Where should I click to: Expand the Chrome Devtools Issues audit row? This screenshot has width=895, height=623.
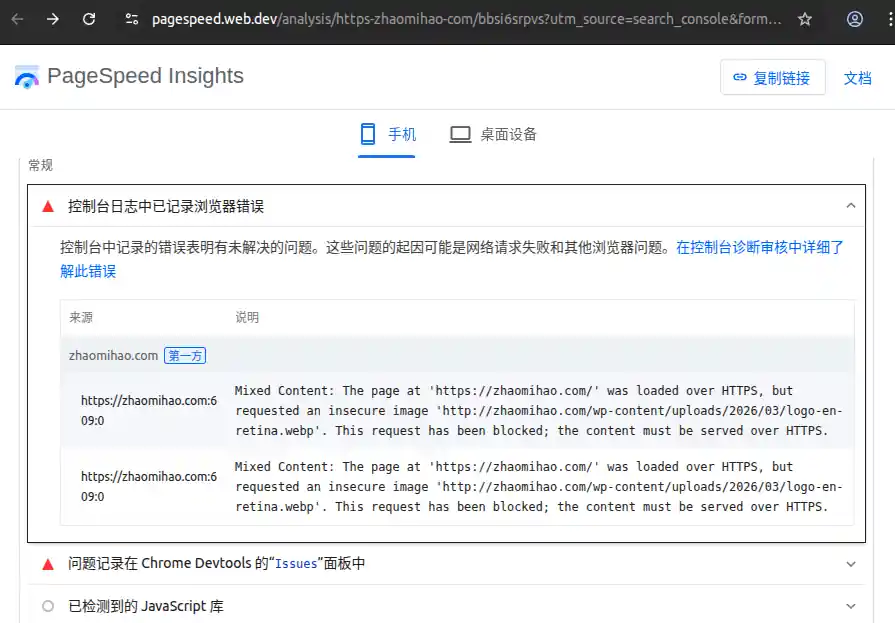pos(851,564)
